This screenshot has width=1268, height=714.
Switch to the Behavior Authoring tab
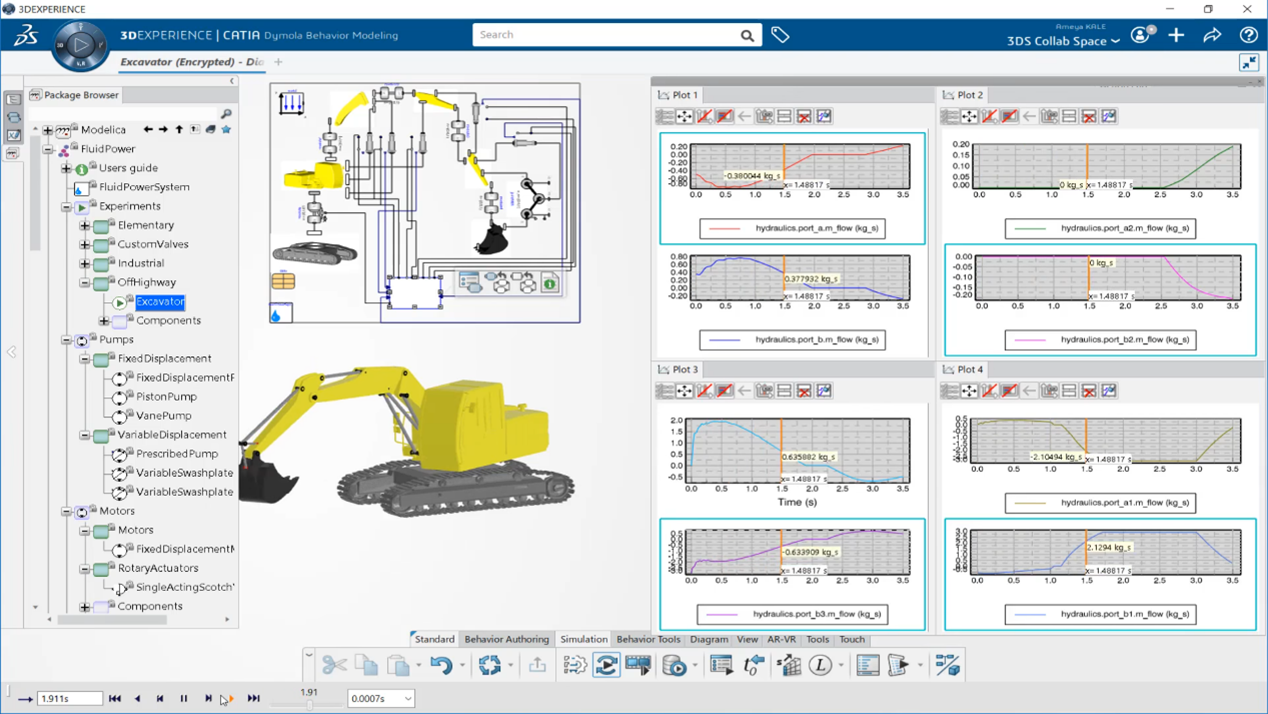507,639
